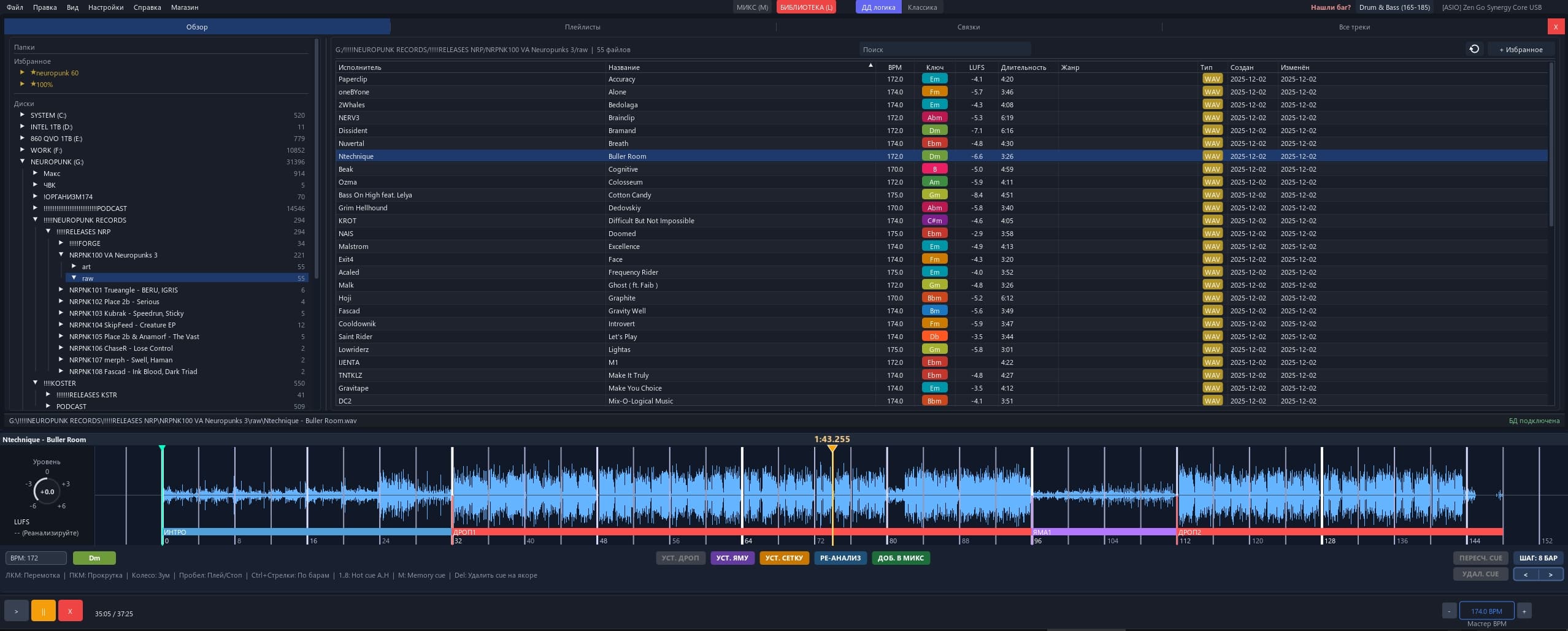
Task: Open the Настройки menu
Action: [x=106, y=7]
